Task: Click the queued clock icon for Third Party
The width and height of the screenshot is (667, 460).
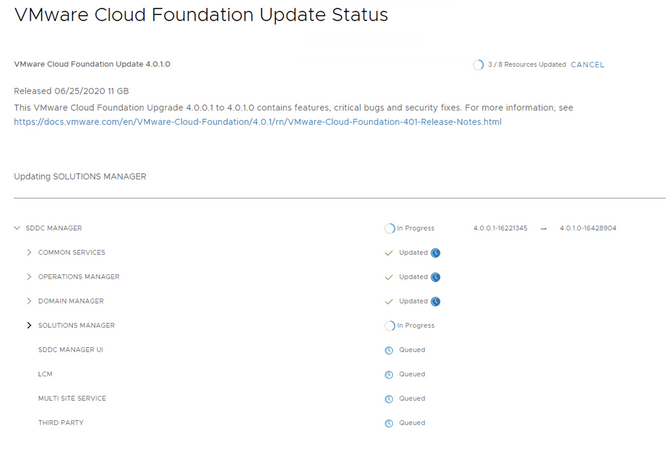Action: [389, 423]
